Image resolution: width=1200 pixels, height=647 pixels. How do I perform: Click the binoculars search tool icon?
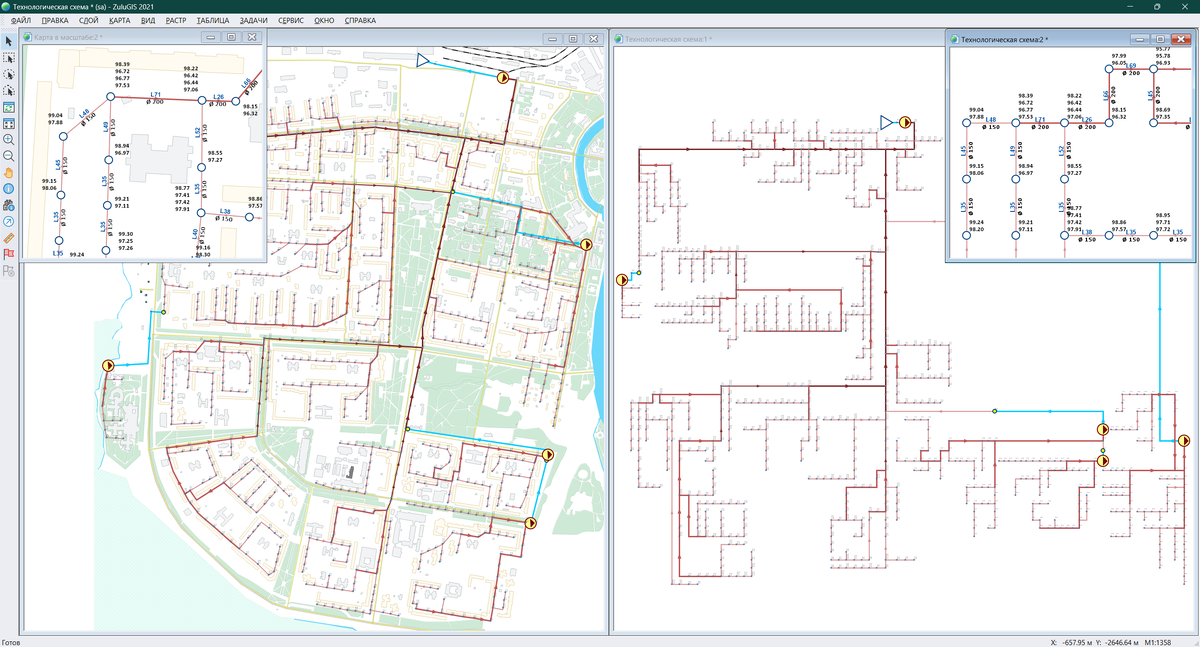point(9,203)
